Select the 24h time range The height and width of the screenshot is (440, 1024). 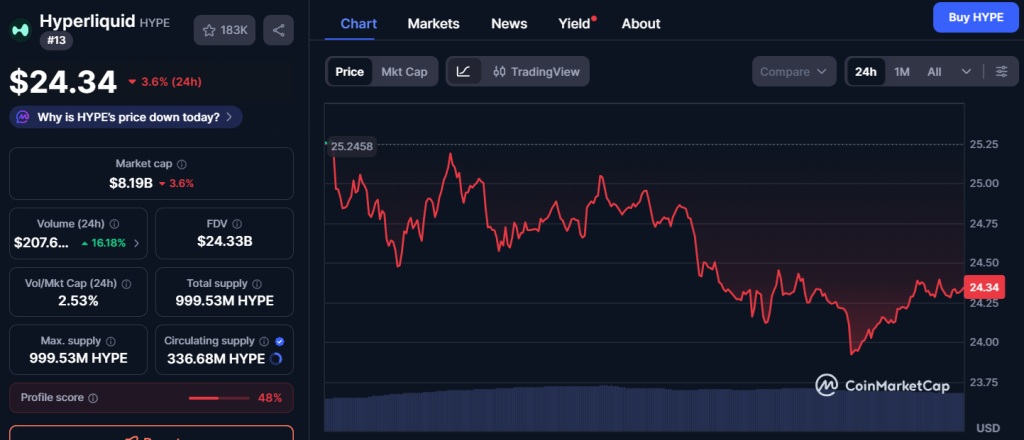coord(866,72)
